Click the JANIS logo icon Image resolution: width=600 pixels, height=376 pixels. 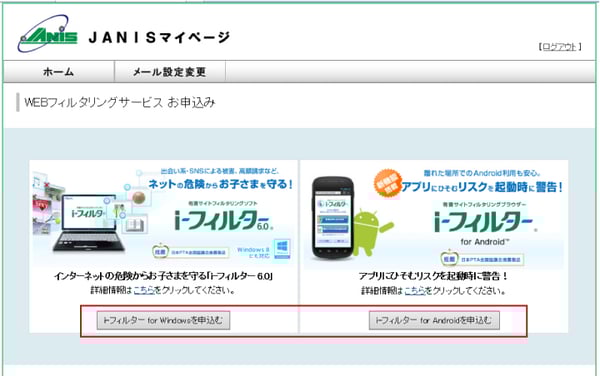(x=47, y=34)
